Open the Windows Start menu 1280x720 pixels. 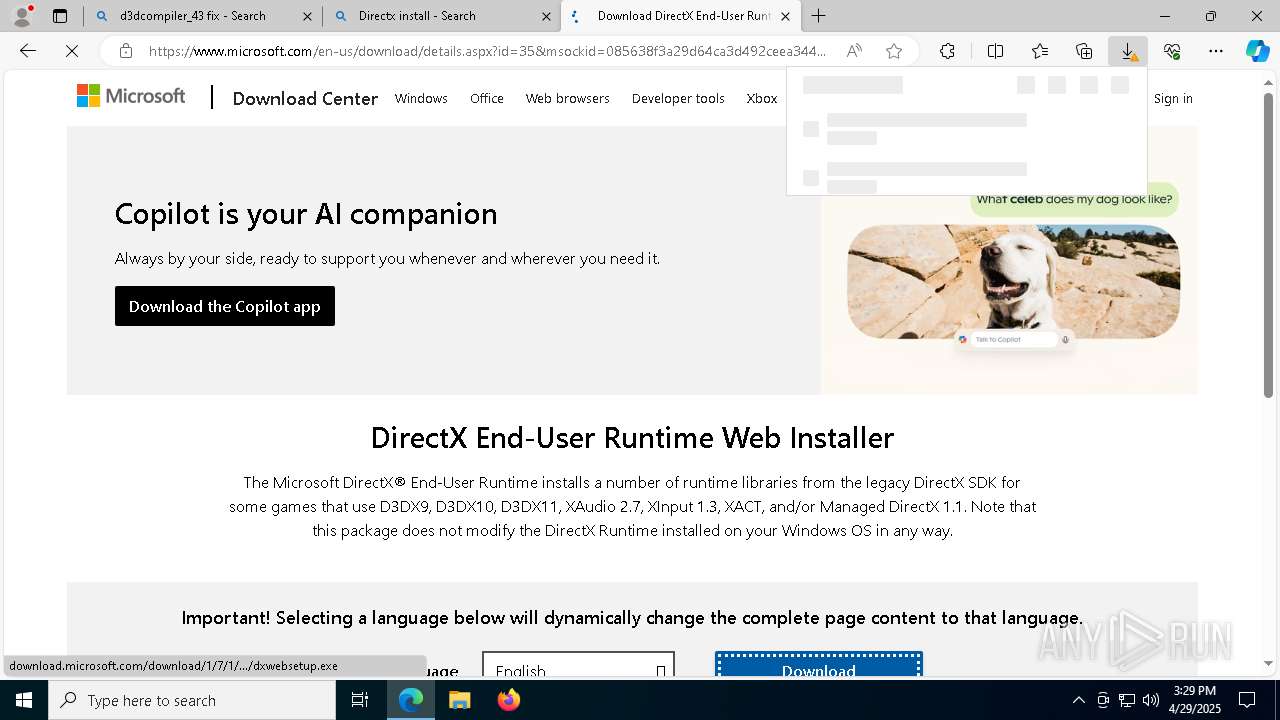(x=24, y=700)
